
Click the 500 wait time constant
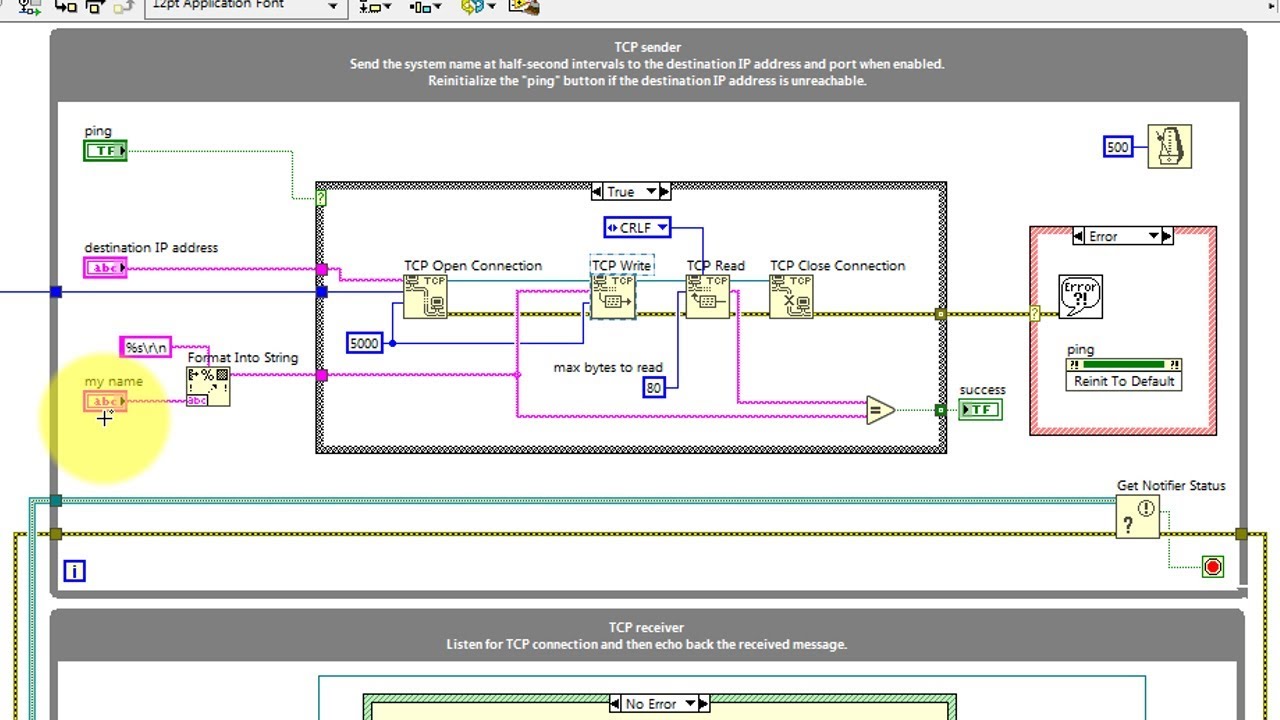pos(1117,147)
